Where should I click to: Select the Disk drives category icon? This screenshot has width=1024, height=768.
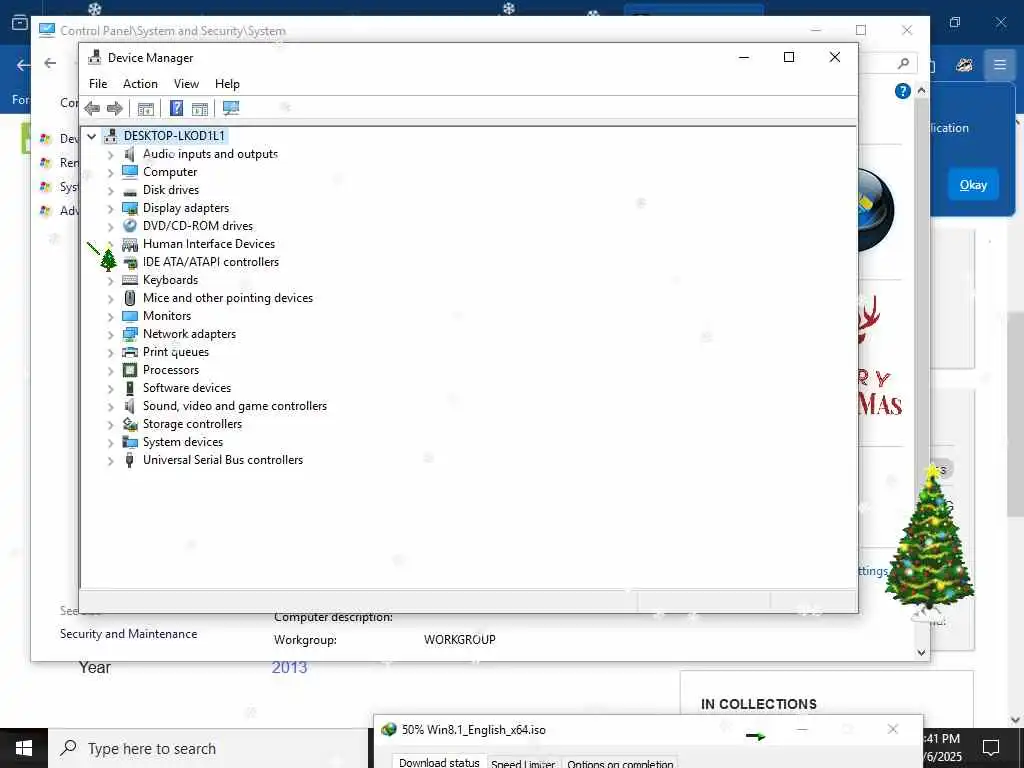130,190
